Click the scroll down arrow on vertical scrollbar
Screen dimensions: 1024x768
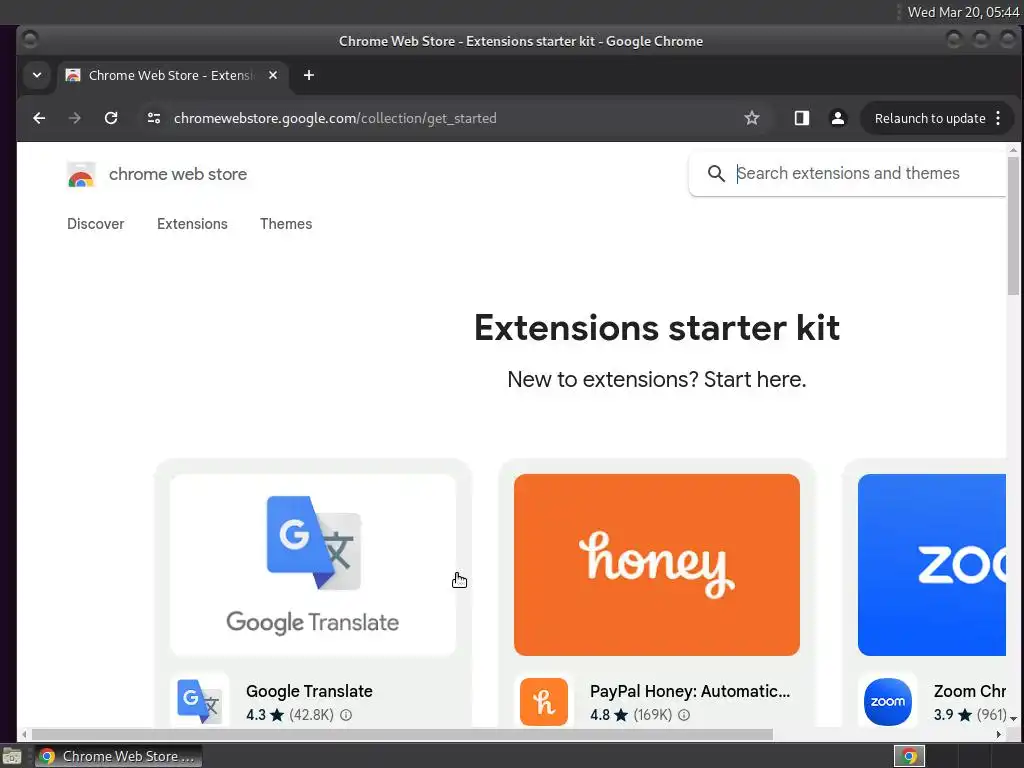pos(1013,719)
